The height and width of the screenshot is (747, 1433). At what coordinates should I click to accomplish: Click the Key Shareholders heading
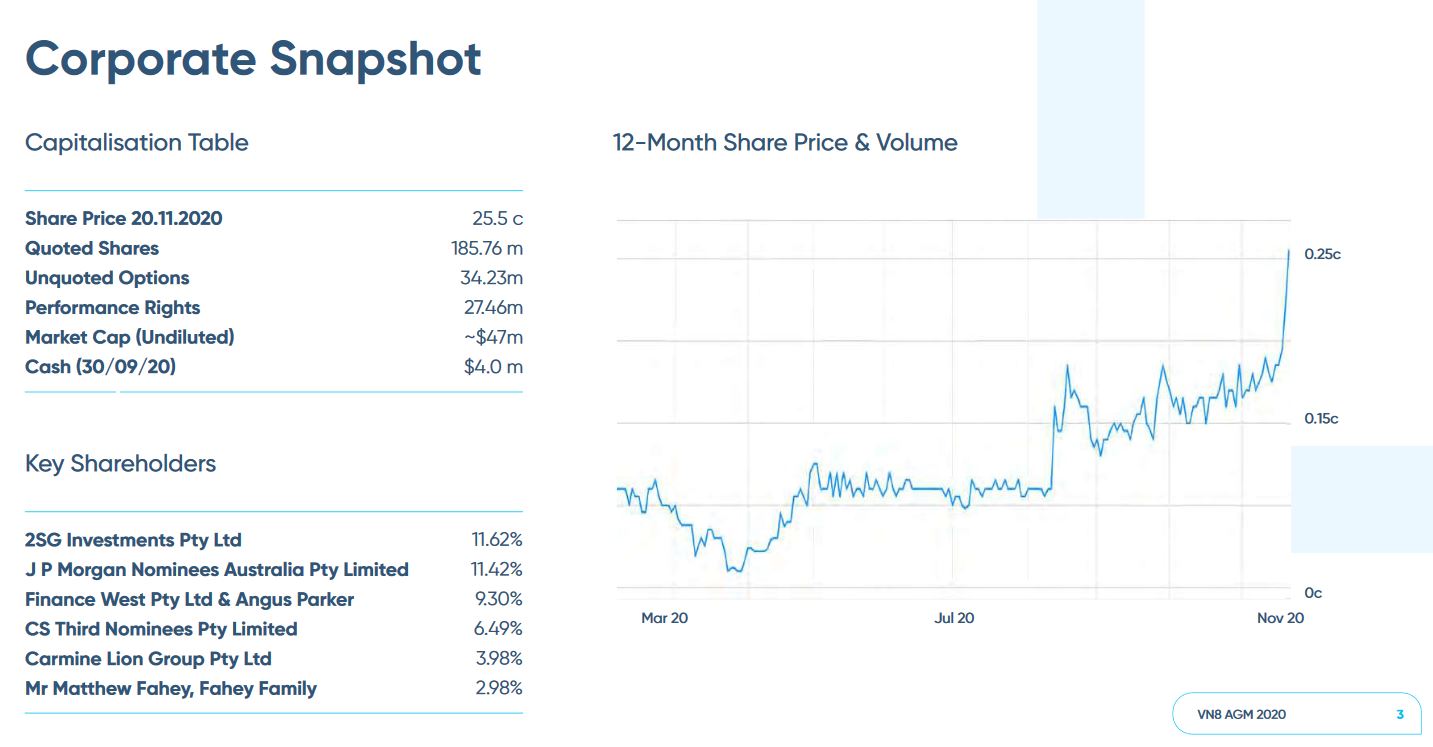coord(120,464)
